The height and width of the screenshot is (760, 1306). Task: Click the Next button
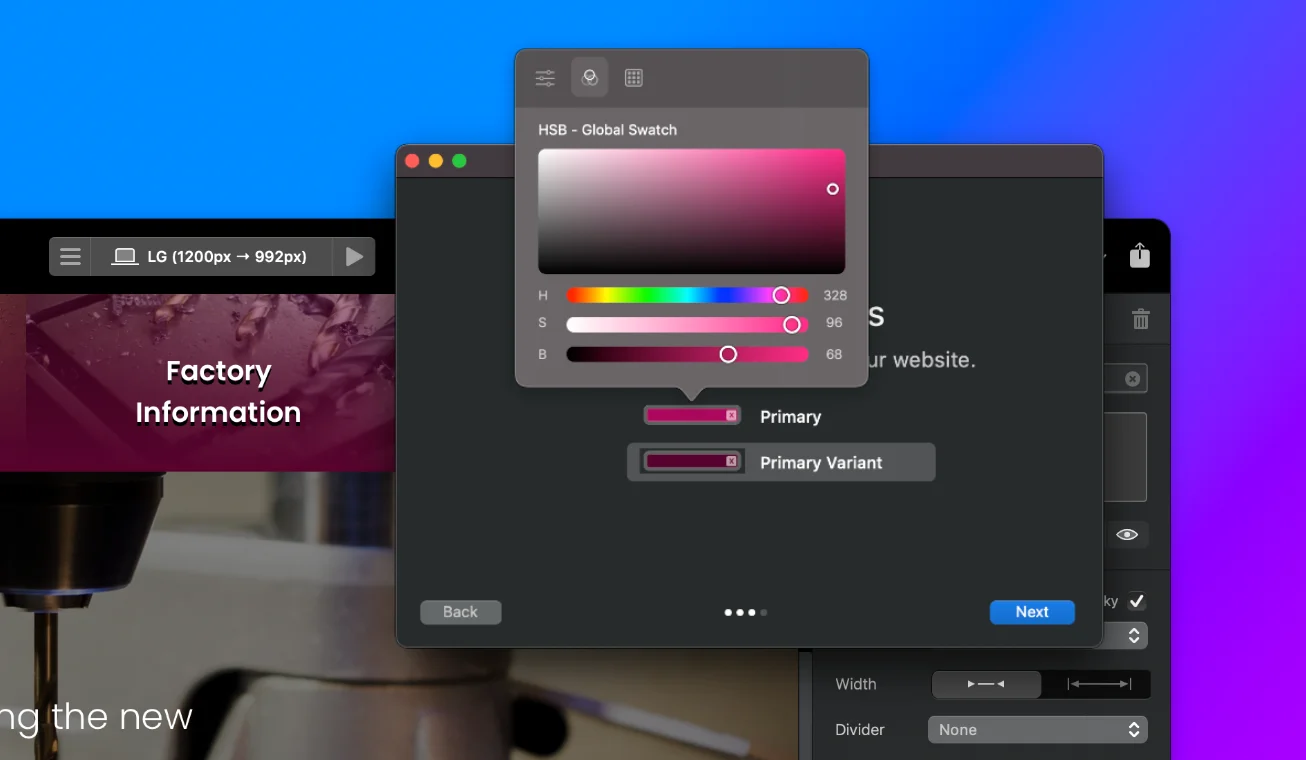pyautogui.click(x=1032, y=612)
